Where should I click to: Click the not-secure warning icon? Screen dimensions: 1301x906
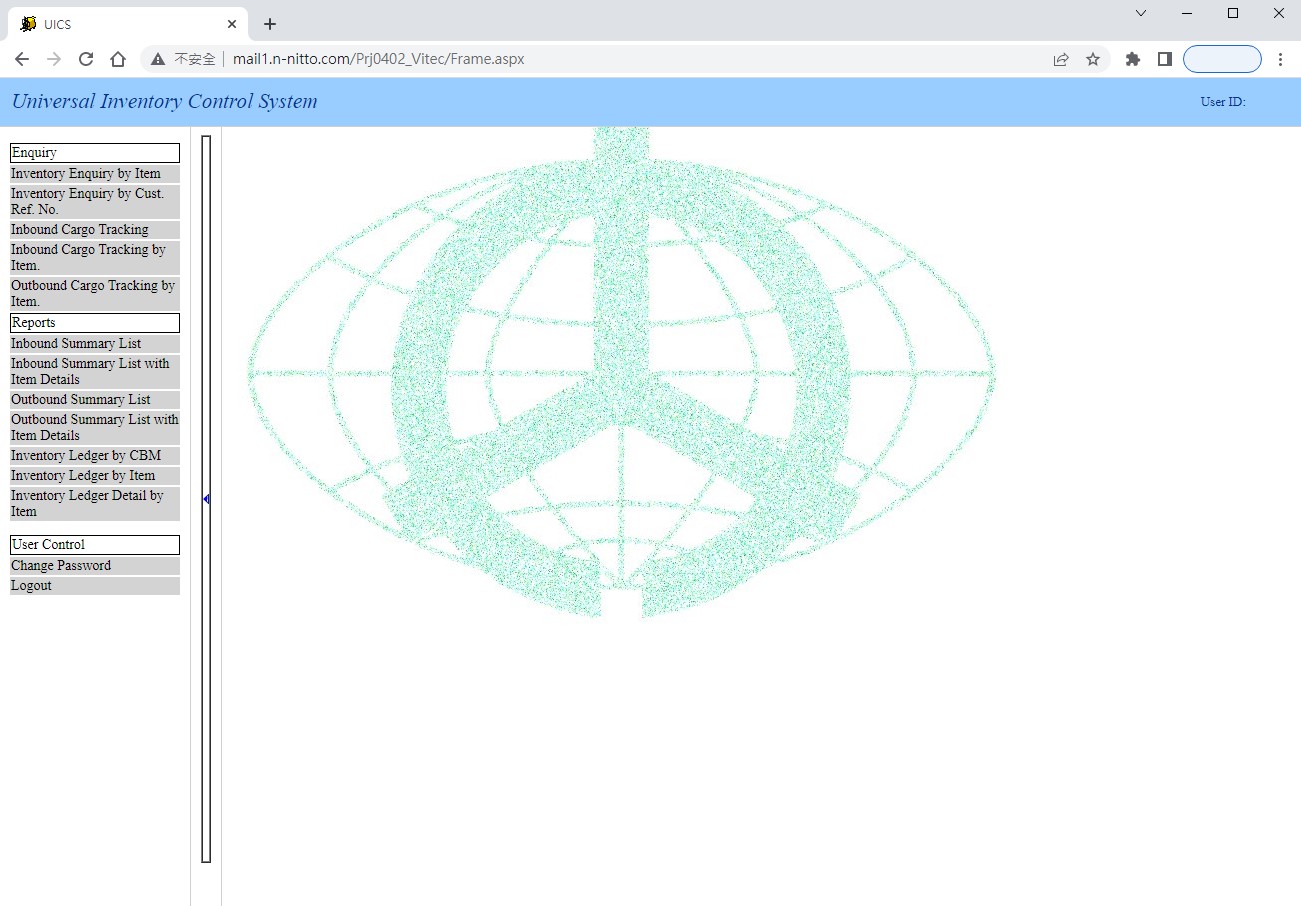(x=158, y=59)
